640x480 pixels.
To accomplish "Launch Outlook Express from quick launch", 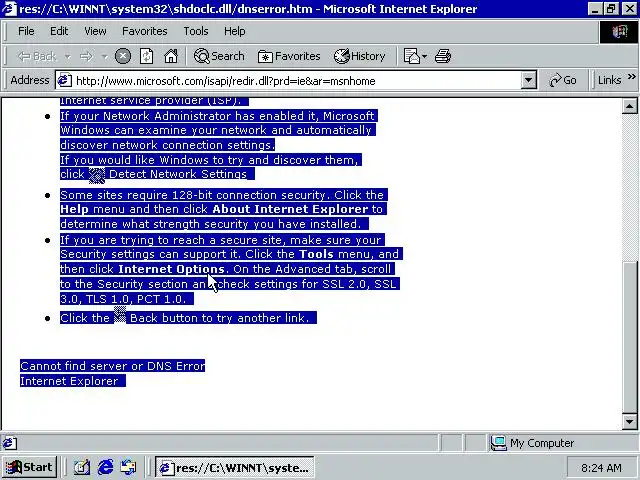I will click(128, 467).
